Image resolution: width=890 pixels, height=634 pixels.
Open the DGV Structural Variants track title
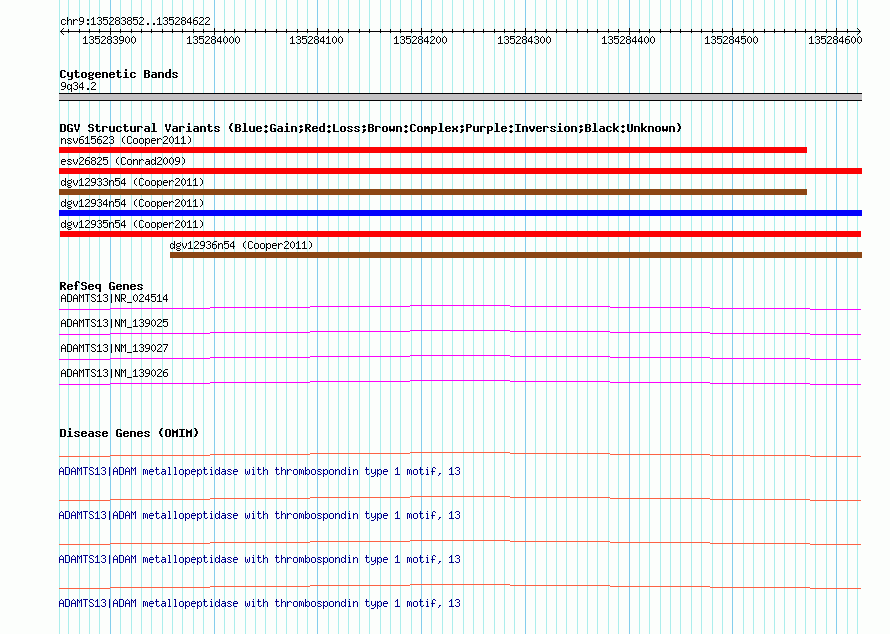(x=370, y=128)
